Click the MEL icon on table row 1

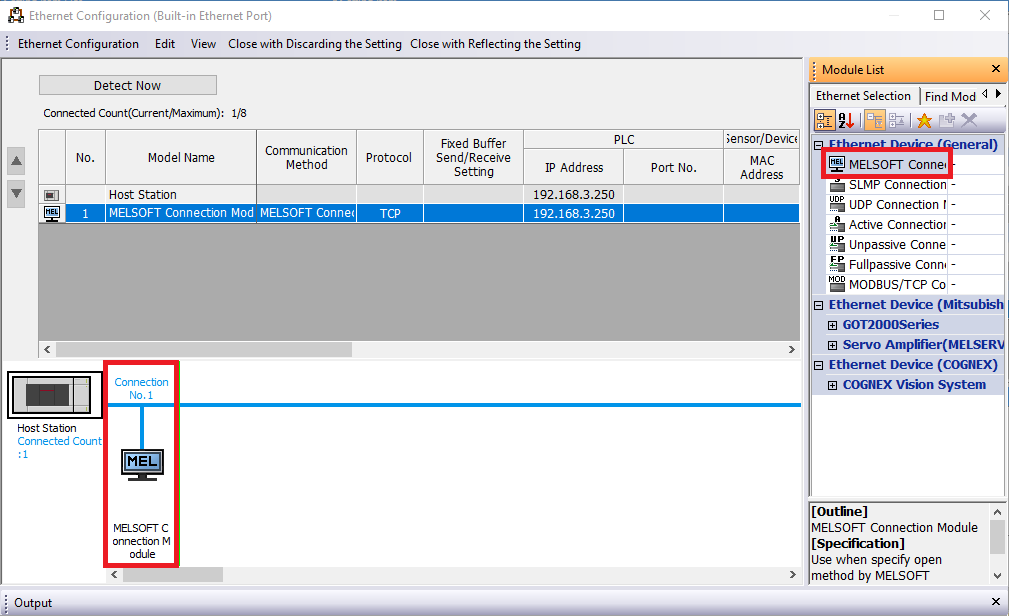pyautogui.click(x=51, y=214)
